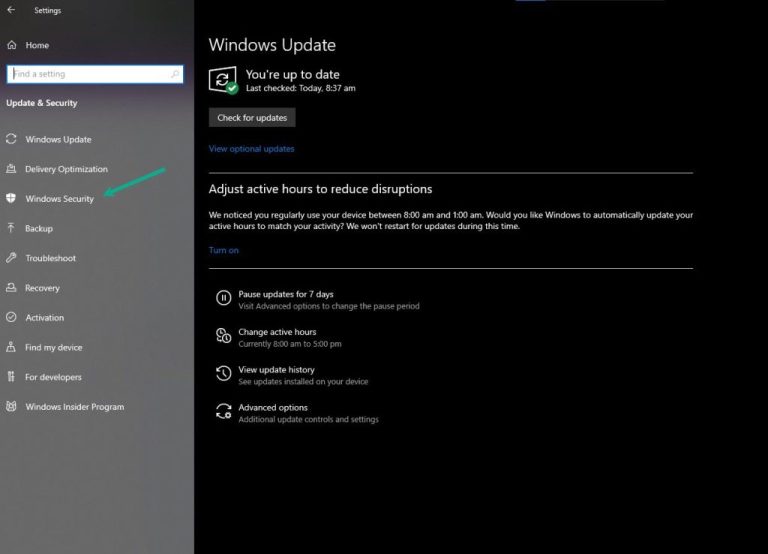The image size is (768, 554).
Task: Click the pause icon beside Pause updates
Action: (x=224, y=298)
